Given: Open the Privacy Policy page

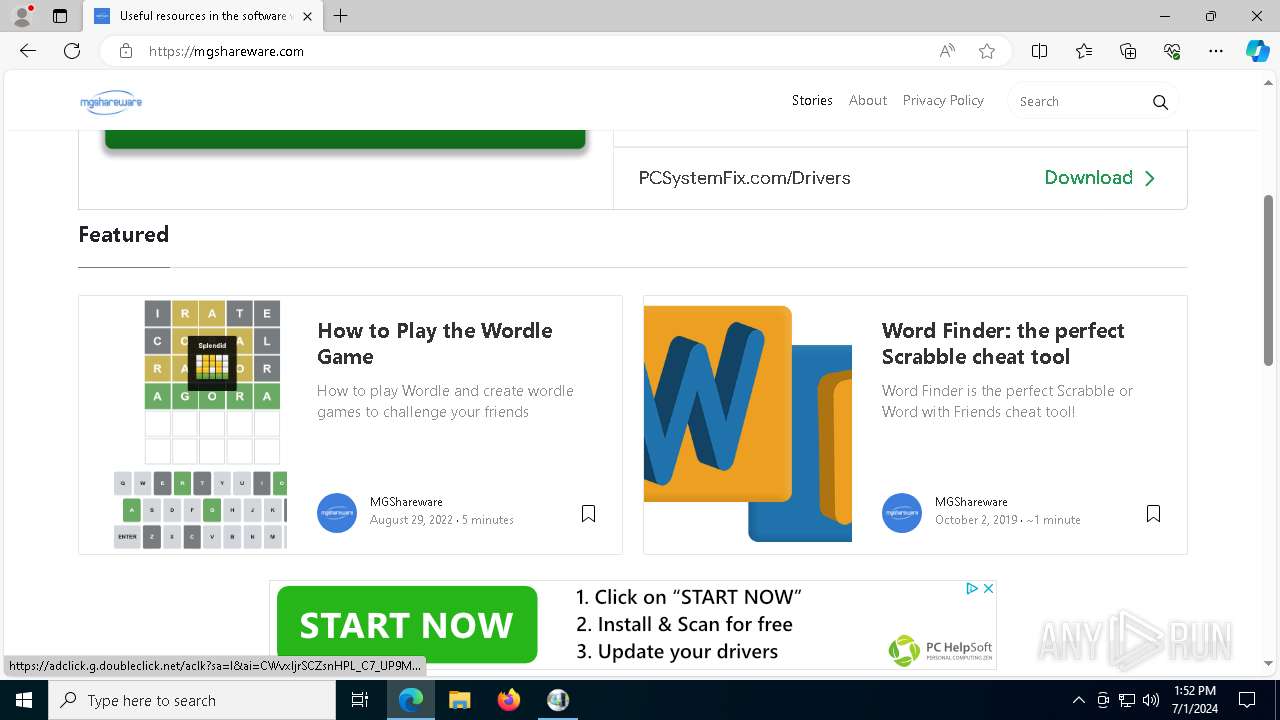Looking at the screenshot, I should tap(943, 100).
